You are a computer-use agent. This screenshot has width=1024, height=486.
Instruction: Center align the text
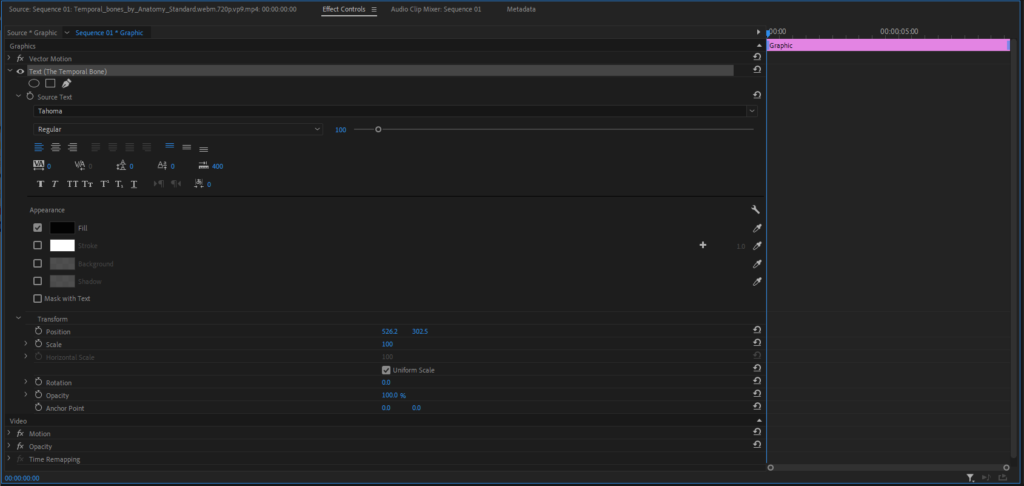pyautogui.click(x=56, y=147)
